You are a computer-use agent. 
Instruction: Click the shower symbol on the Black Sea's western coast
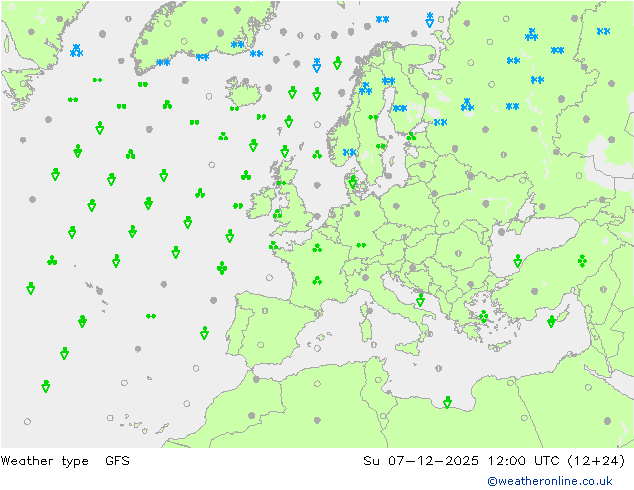(518, 261)
